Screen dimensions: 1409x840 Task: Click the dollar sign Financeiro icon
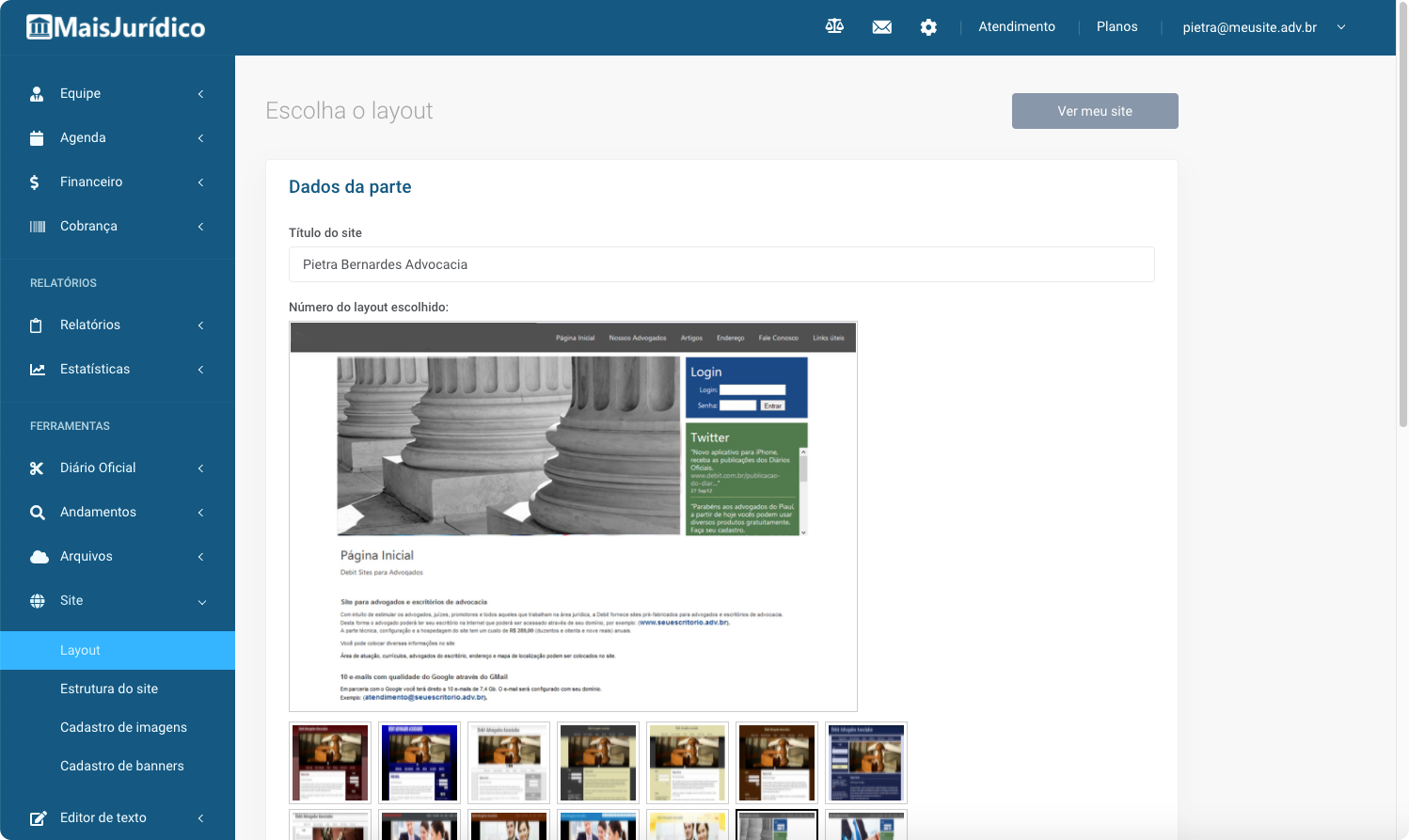click(36, 182)
